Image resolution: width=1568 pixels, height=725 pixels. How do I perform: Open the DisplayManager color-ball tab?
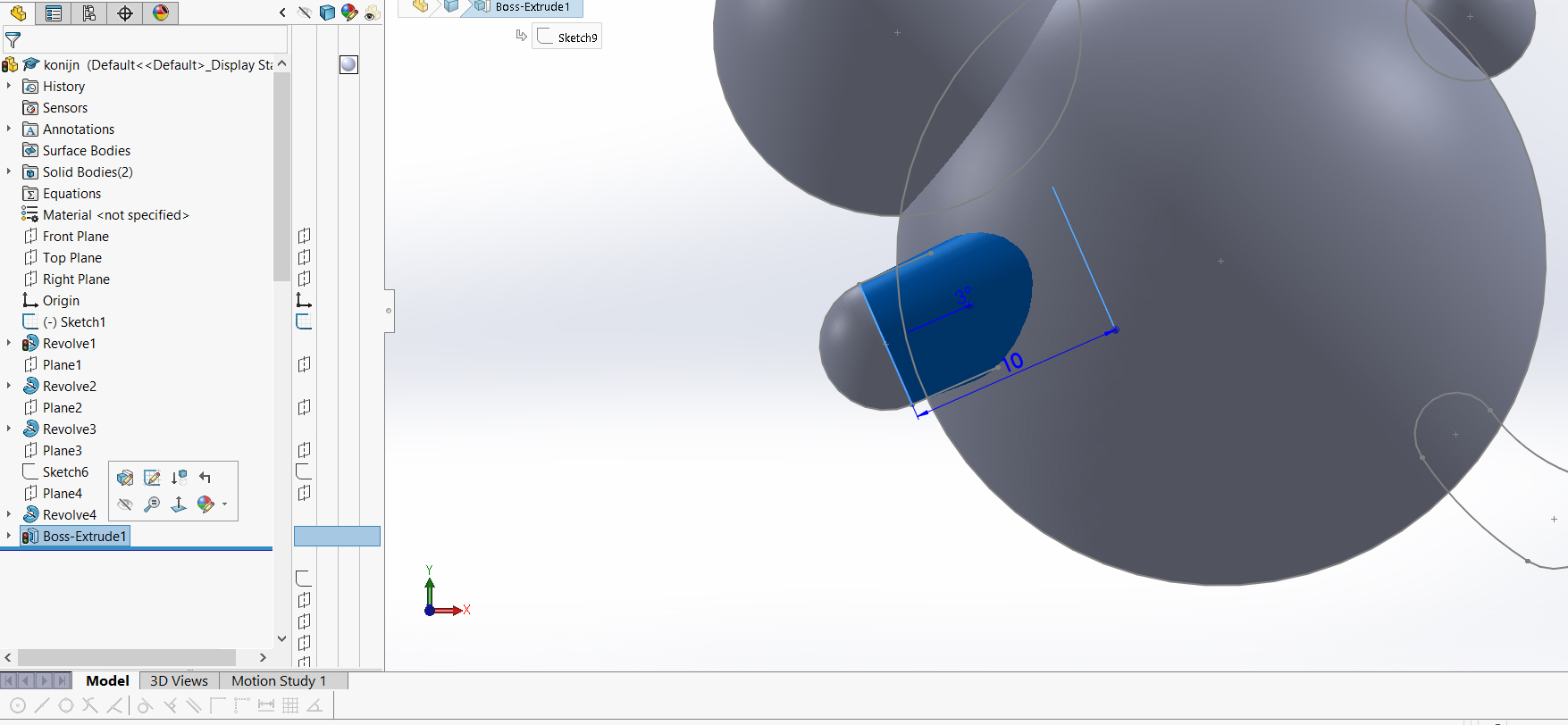coord(161,13)
